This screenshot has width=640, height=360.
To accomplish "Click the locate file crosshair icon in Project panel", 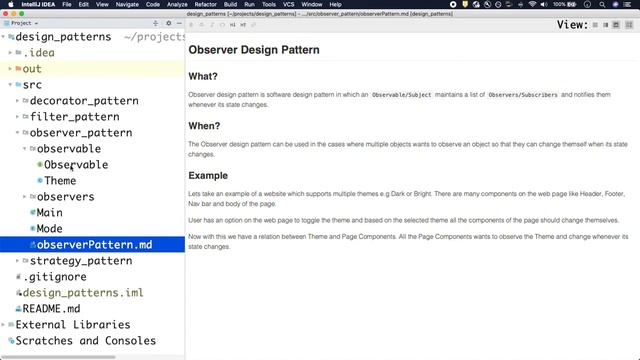I will (x=156, y=23).
